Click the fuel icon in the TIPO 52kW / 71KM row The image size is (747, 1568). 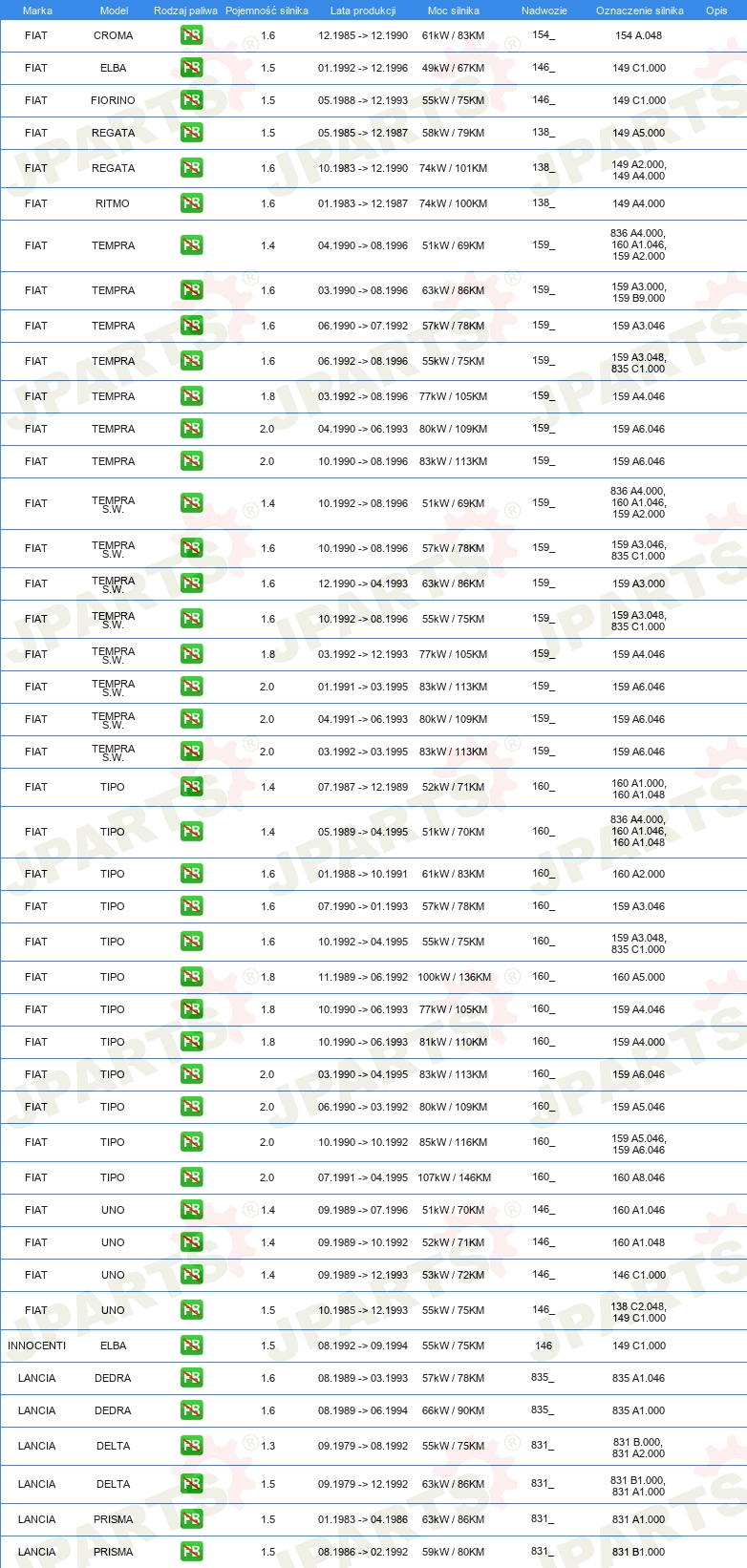(x=192, y=787)
